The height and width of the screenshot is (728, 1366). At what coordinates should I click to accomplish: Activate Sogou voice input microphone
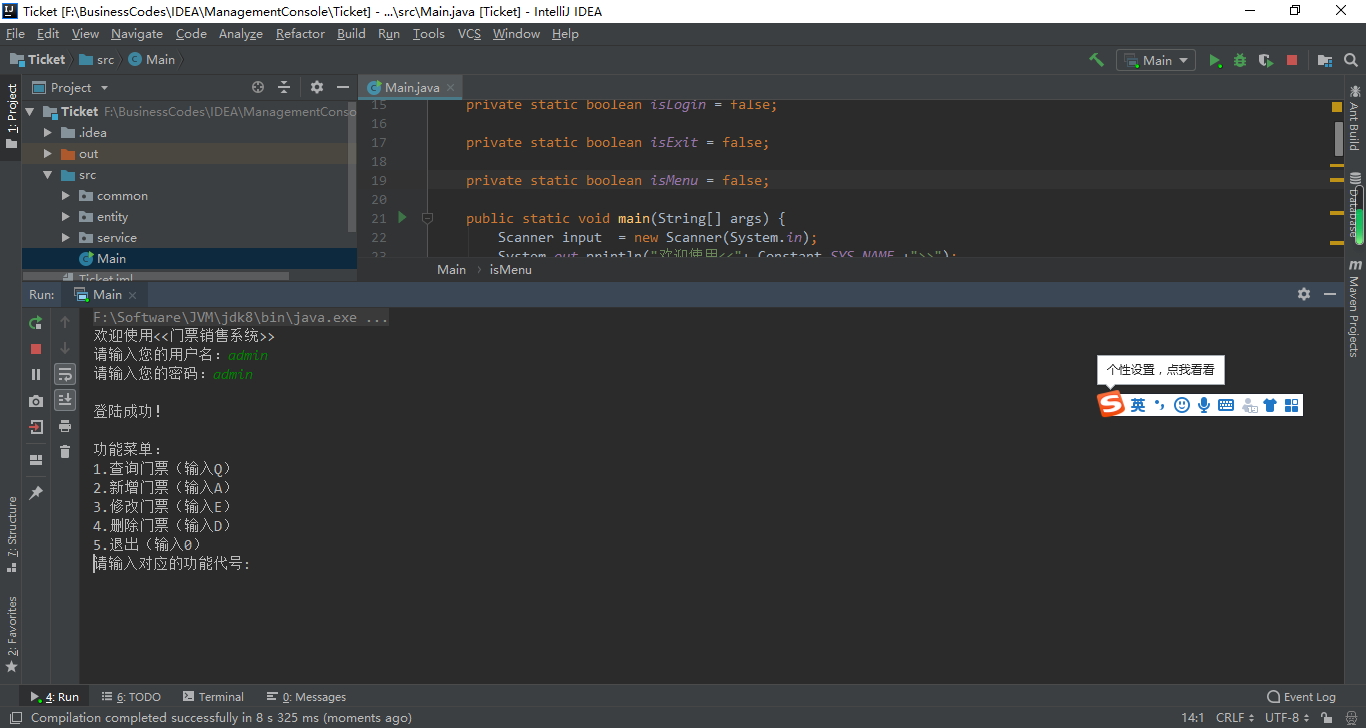pos(1204,405)
